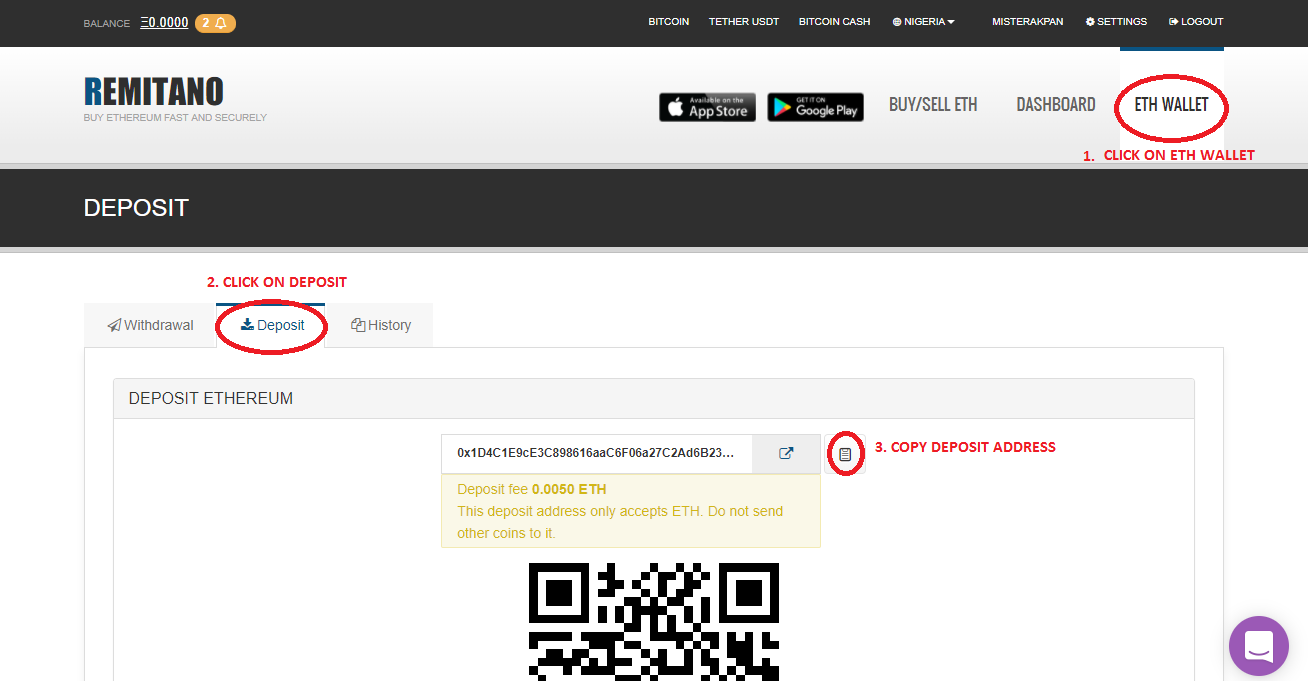Click the DEPOSIT ETHEREUM panel heading

211,398
